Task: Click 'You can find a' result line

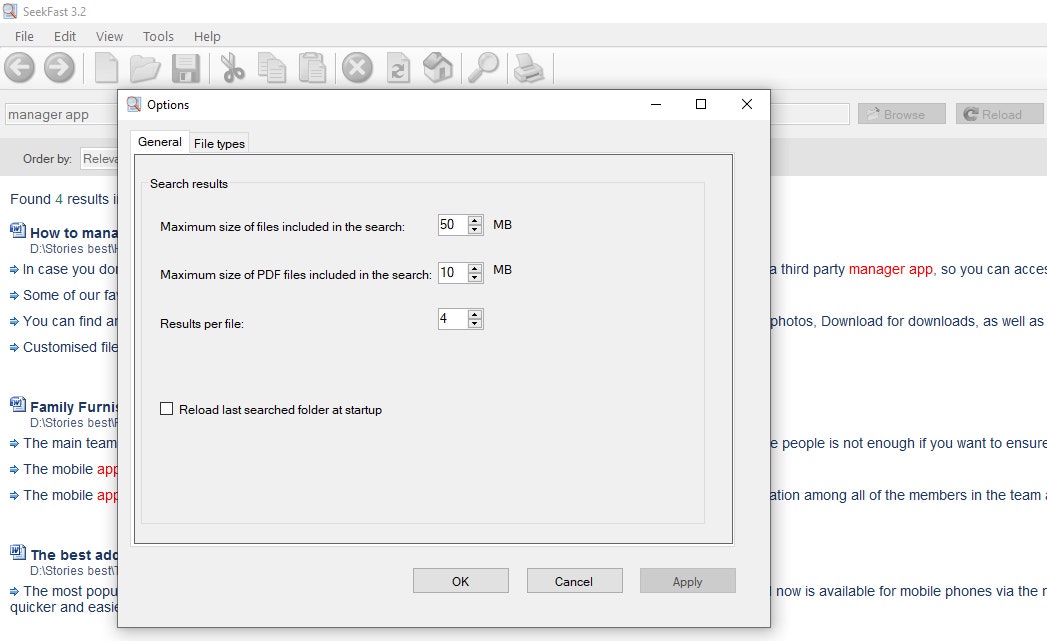Action: click(70, 321)
